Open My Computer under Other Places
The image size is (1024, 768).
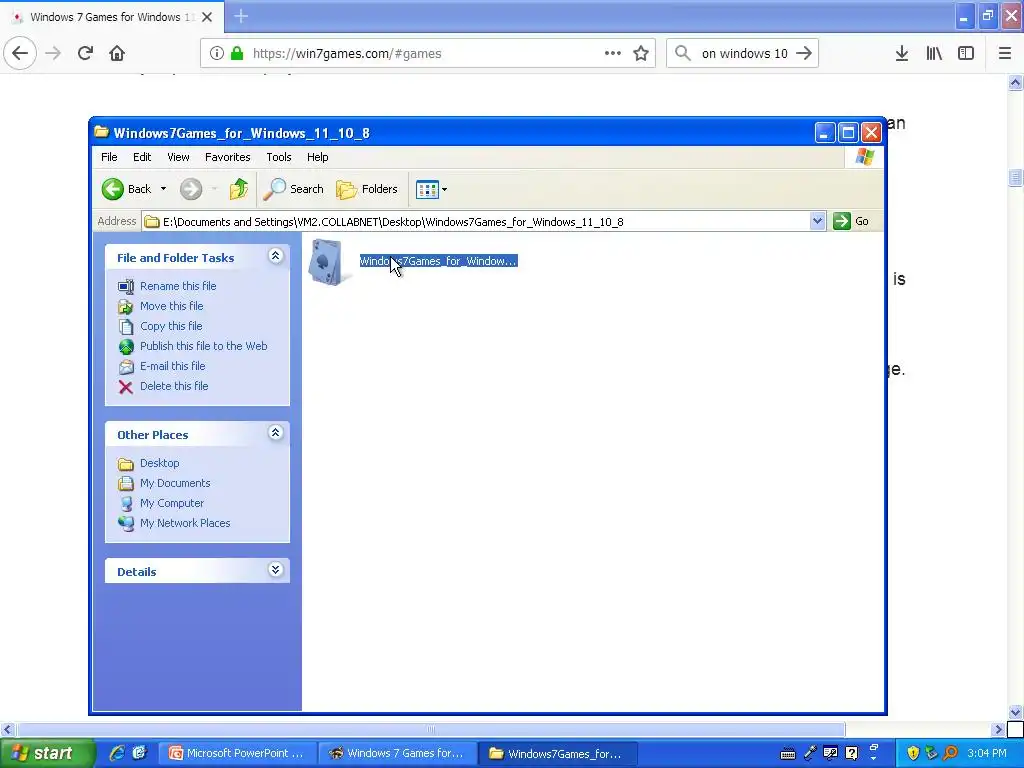tap(172, 503)
